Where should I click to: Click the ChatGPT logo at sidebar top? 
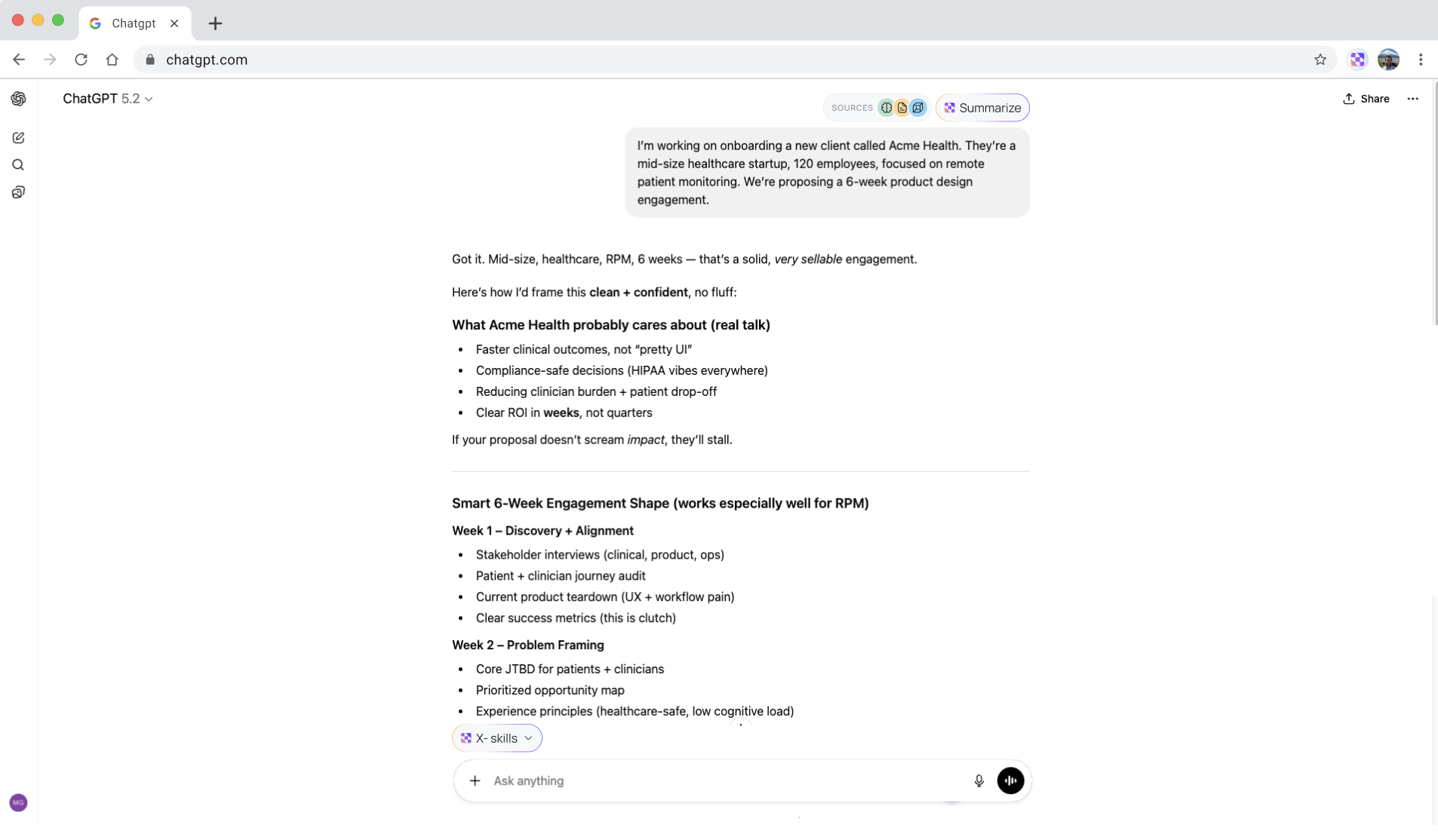18,98
